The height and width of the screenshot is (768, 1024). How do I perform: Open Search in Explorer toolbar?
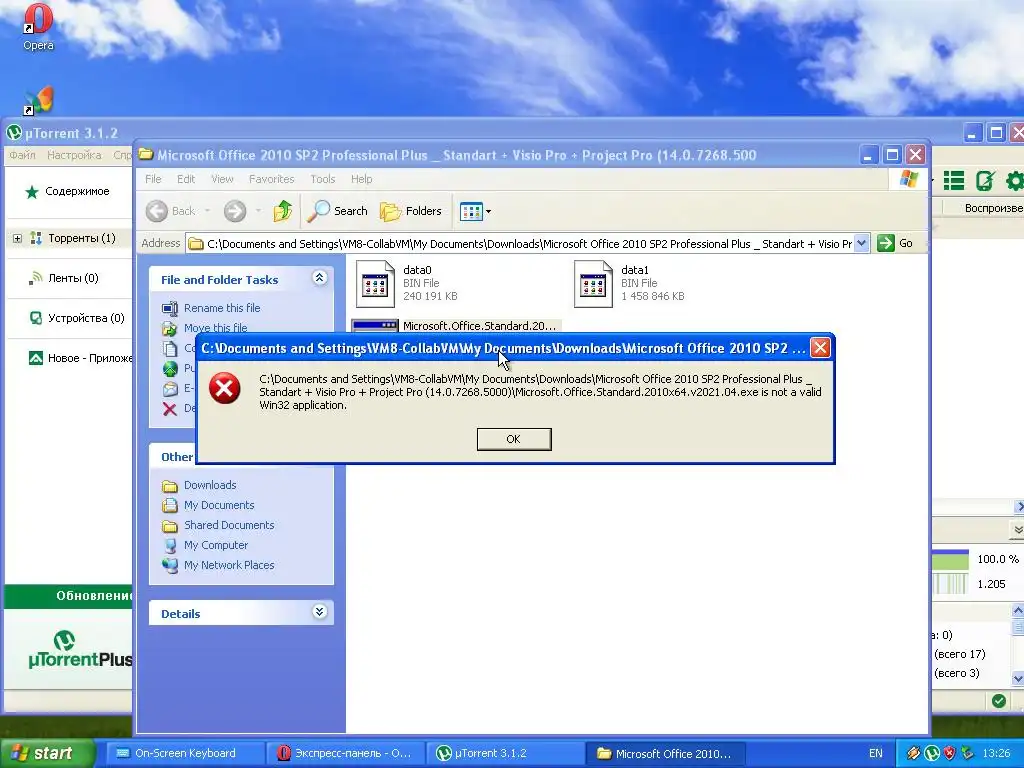click(338, 211)
